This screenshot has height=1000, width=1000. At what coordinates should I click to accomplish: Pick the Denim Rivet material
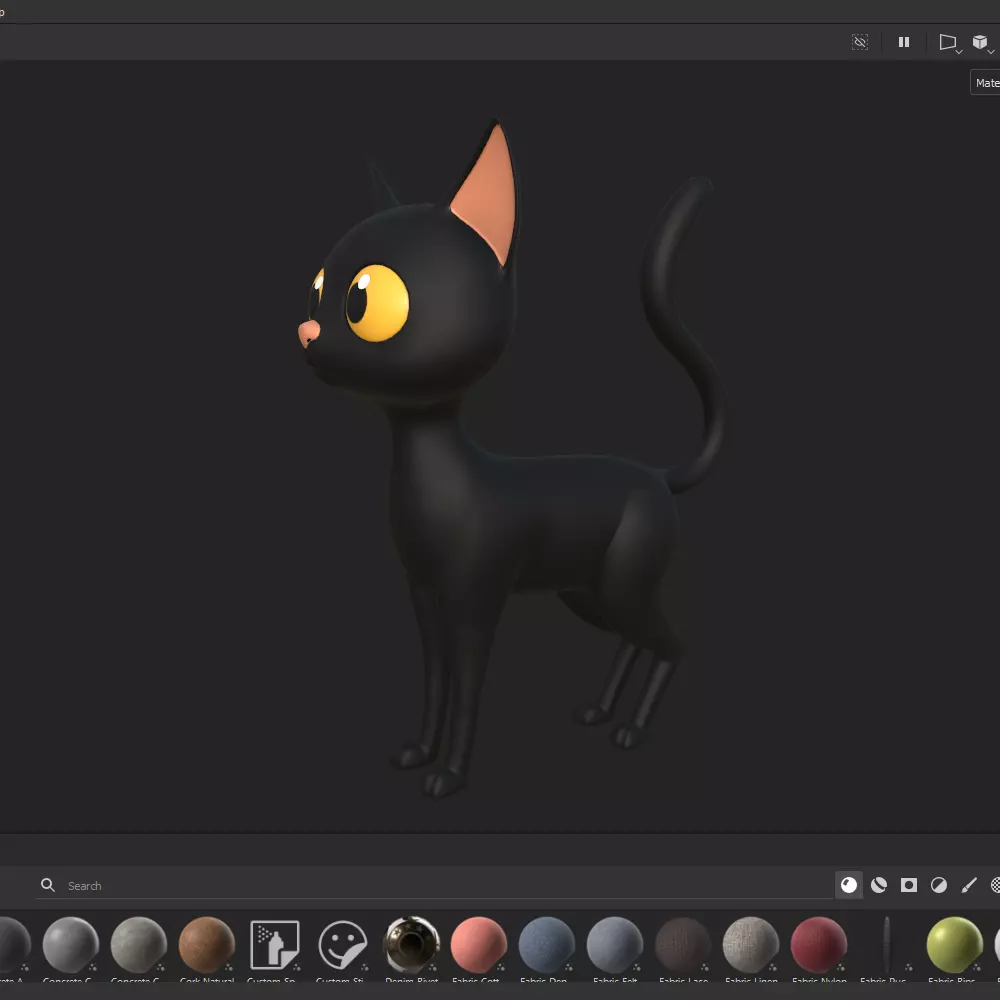[411, 945]
